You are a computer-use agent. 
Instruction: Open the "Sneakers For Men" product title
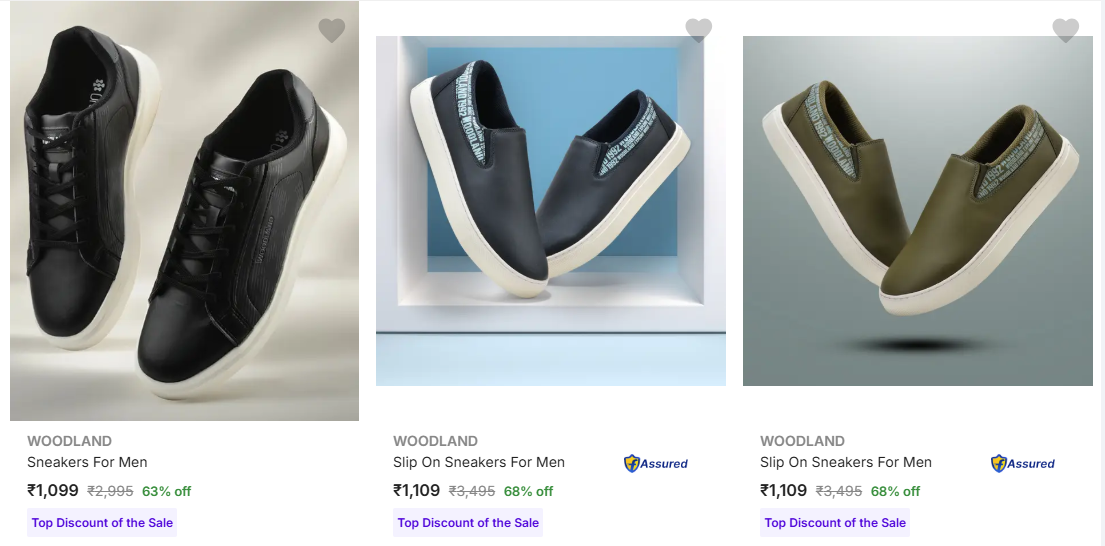point(87,462)
